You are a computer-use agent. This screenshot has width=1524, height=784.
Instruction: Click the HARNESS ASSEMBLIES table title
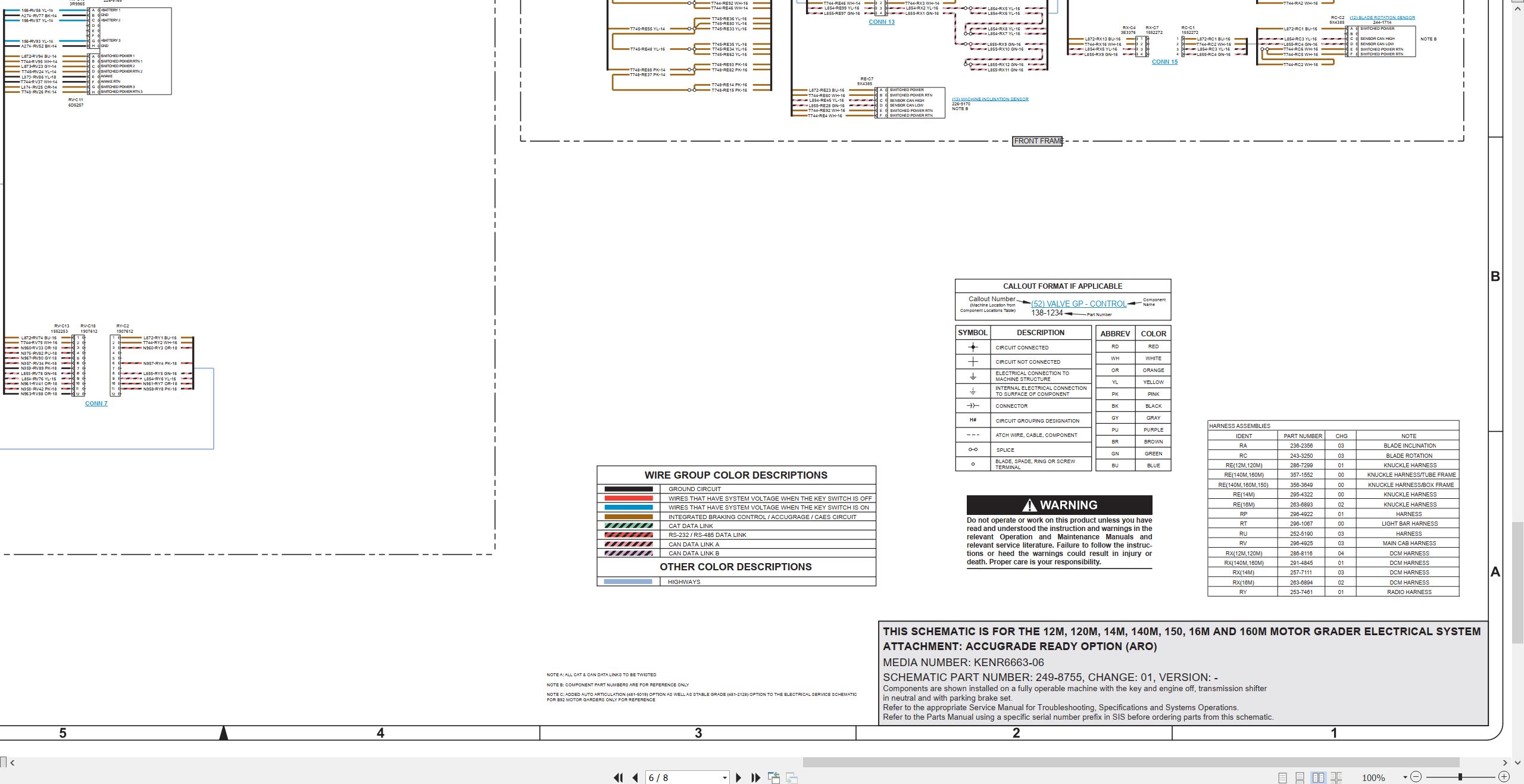coord(1240,426)
